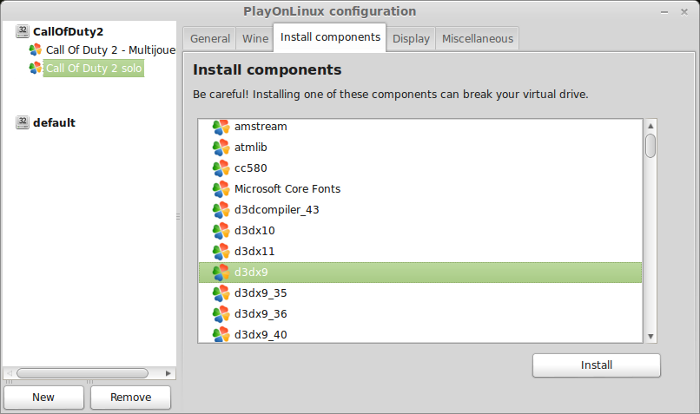Select the d3dx9_36 list entry
The width and height of the screenshot is (700, 414).
point(420,314)
